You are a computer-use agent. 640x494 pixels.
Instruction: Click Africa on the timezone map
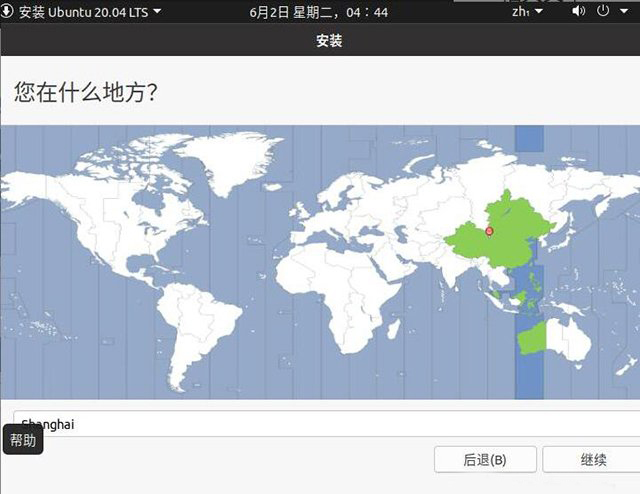coord(339,294)
